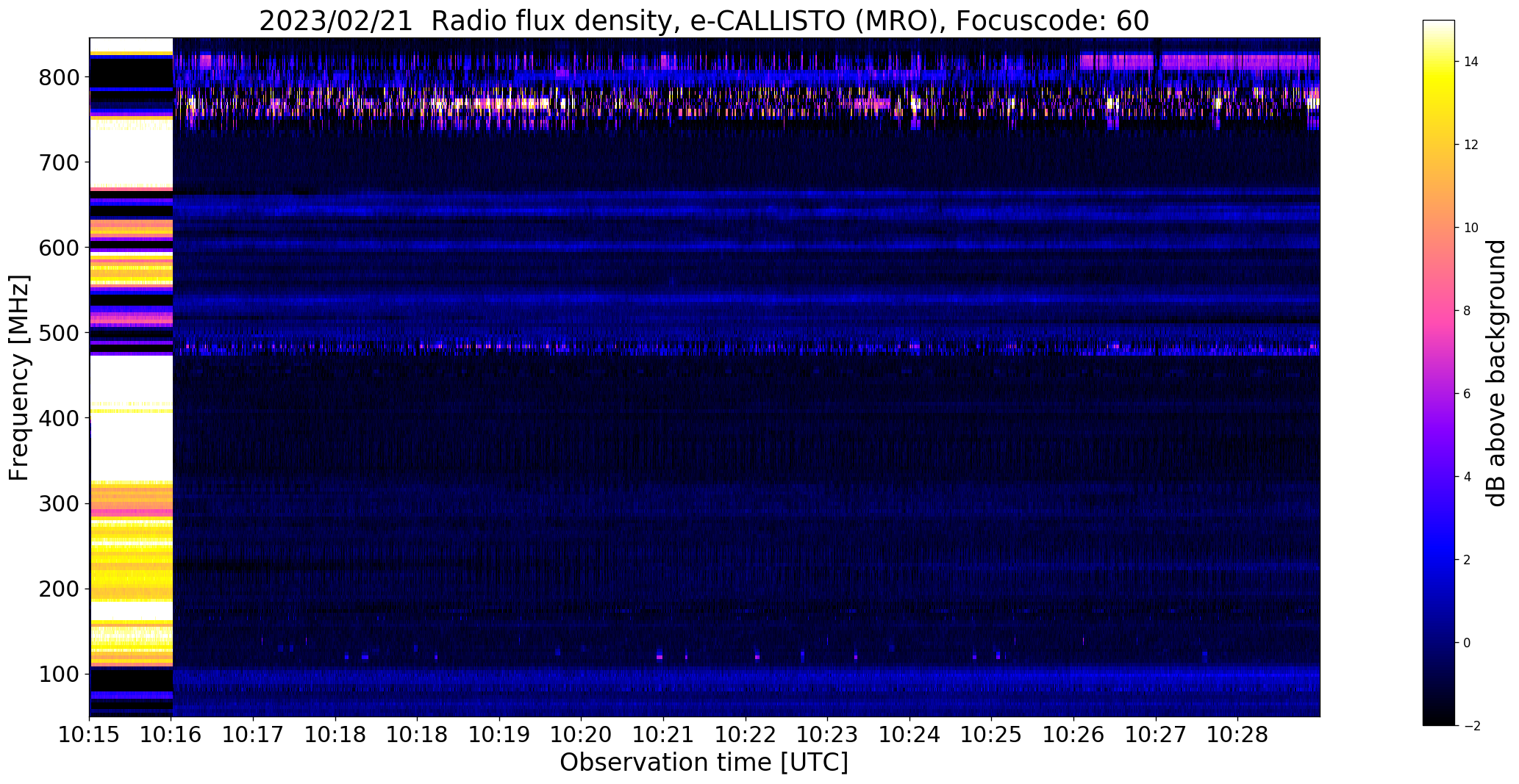Image resolution: width=1519 pixels, height=784 pixels.
Task: Click the 10:22 time tick label
Action: tap(746, 735)
